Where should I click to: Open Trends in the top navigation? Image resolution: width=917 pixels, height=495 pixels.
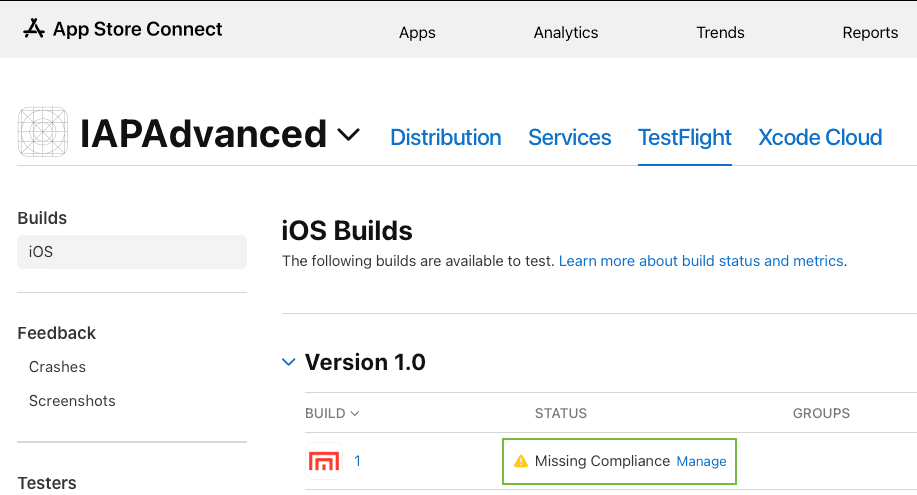(720, 33)
